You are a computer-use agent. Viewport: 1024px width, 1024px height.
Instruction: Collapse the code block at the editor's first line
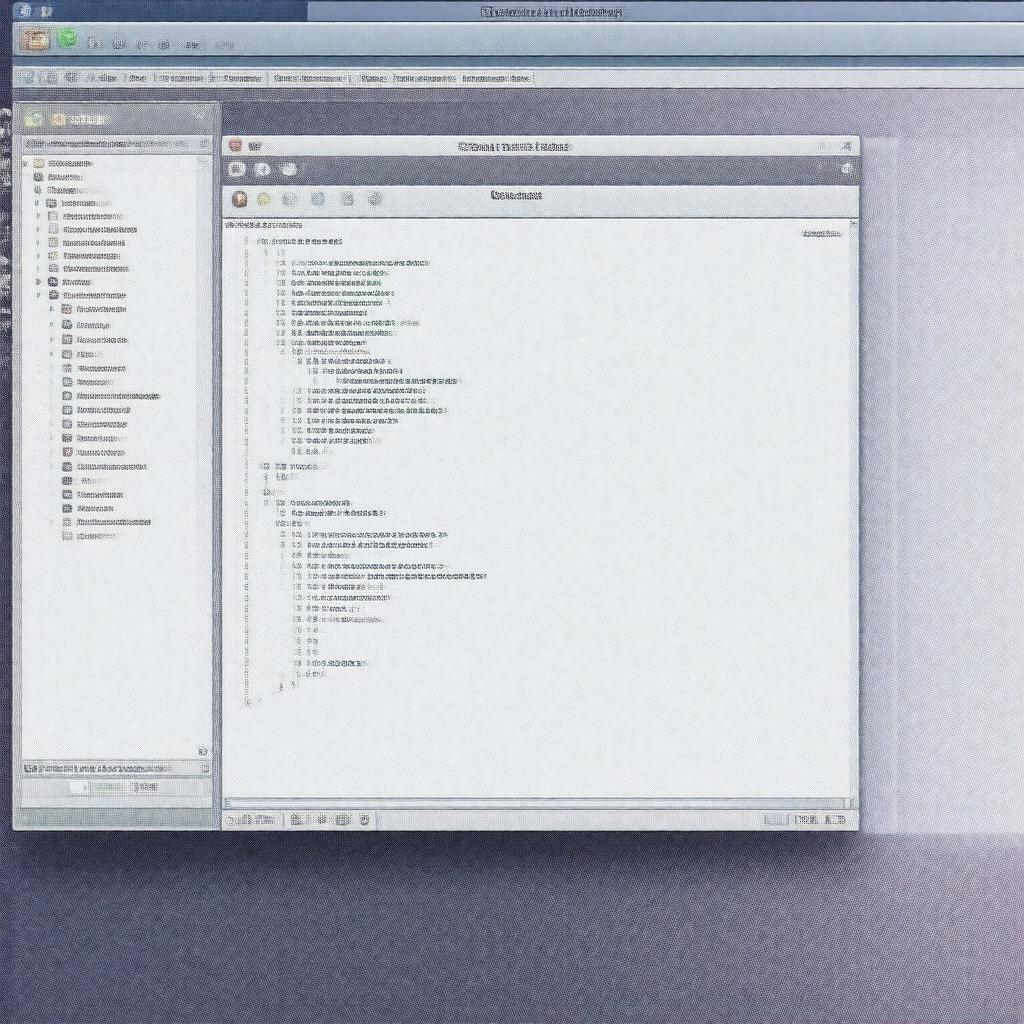click(x=247, y=241)
